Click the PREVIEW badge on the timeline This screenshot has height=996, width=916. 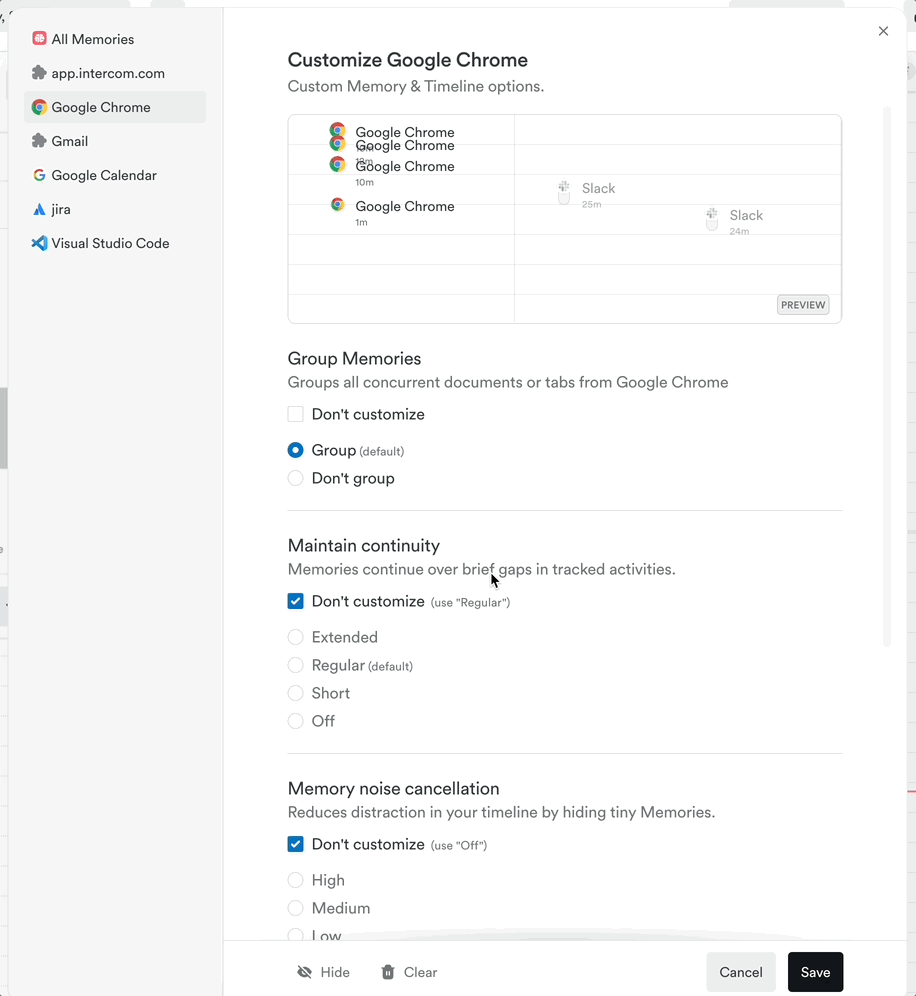point(803,304)
